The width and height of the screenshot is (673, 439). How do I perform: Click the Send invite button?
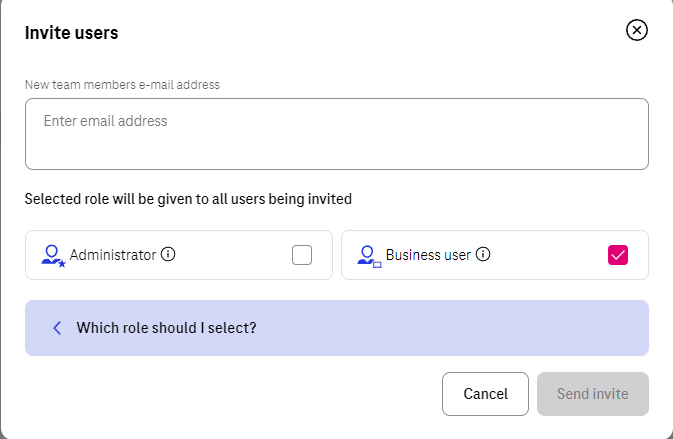pyautogui.click(x=593, y=394)
